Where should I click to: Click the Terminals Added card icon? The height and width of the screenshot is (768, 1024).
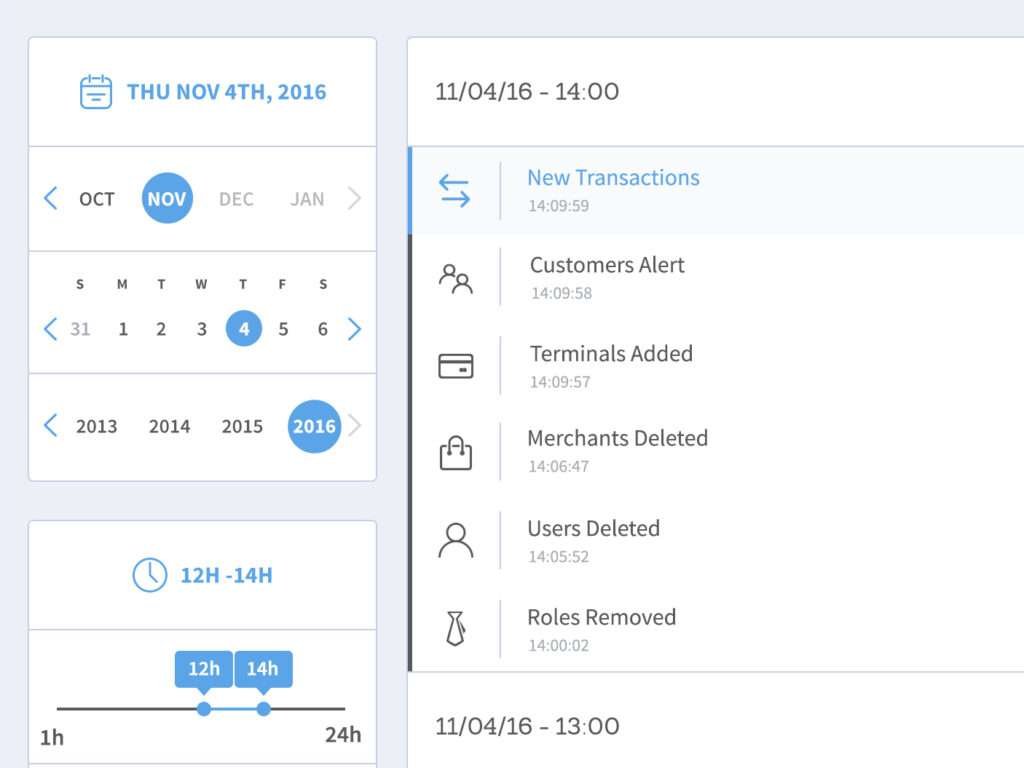tap(456, 366)
